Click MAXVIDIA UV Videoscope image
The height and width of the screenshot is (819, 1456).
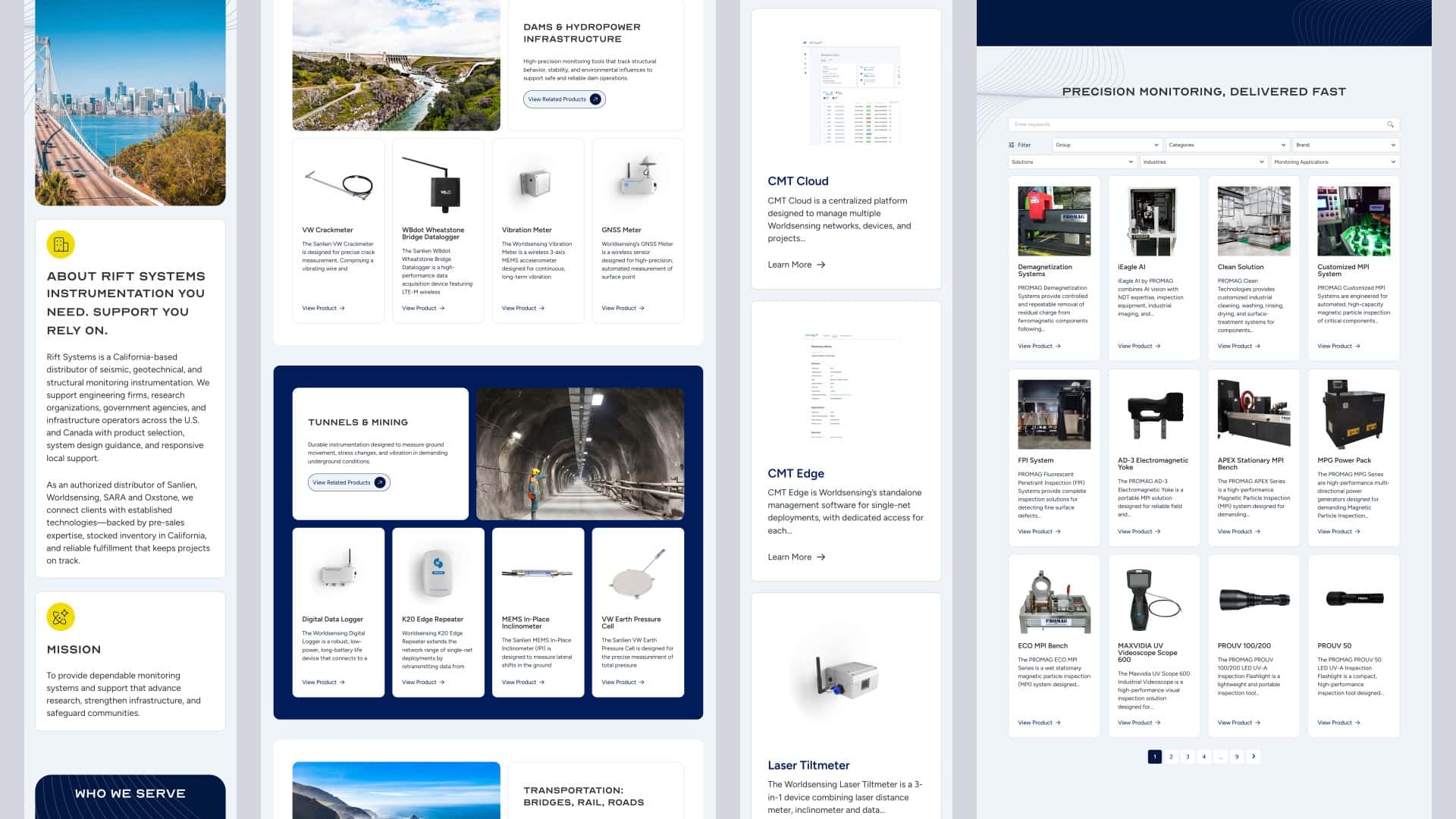[1154, 600]
